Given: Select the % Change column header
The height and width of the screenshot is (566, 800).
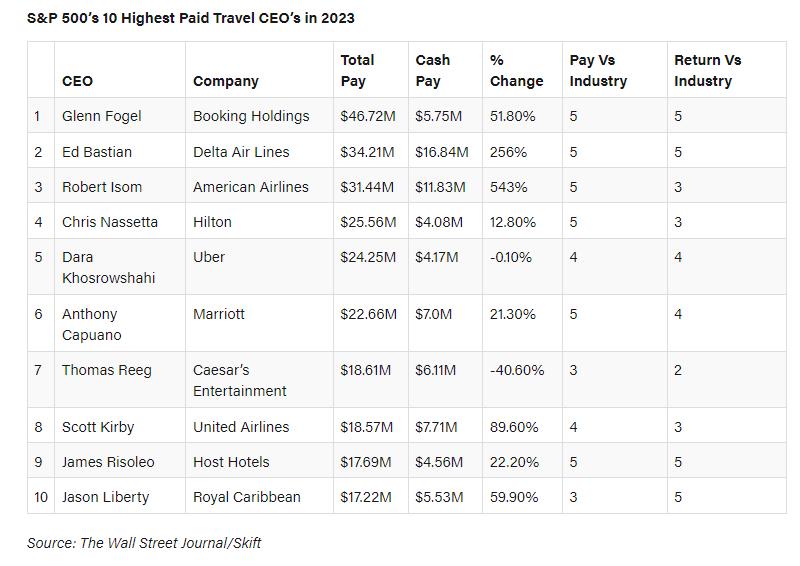Looking at the screenshot, I should pos(516,70).
